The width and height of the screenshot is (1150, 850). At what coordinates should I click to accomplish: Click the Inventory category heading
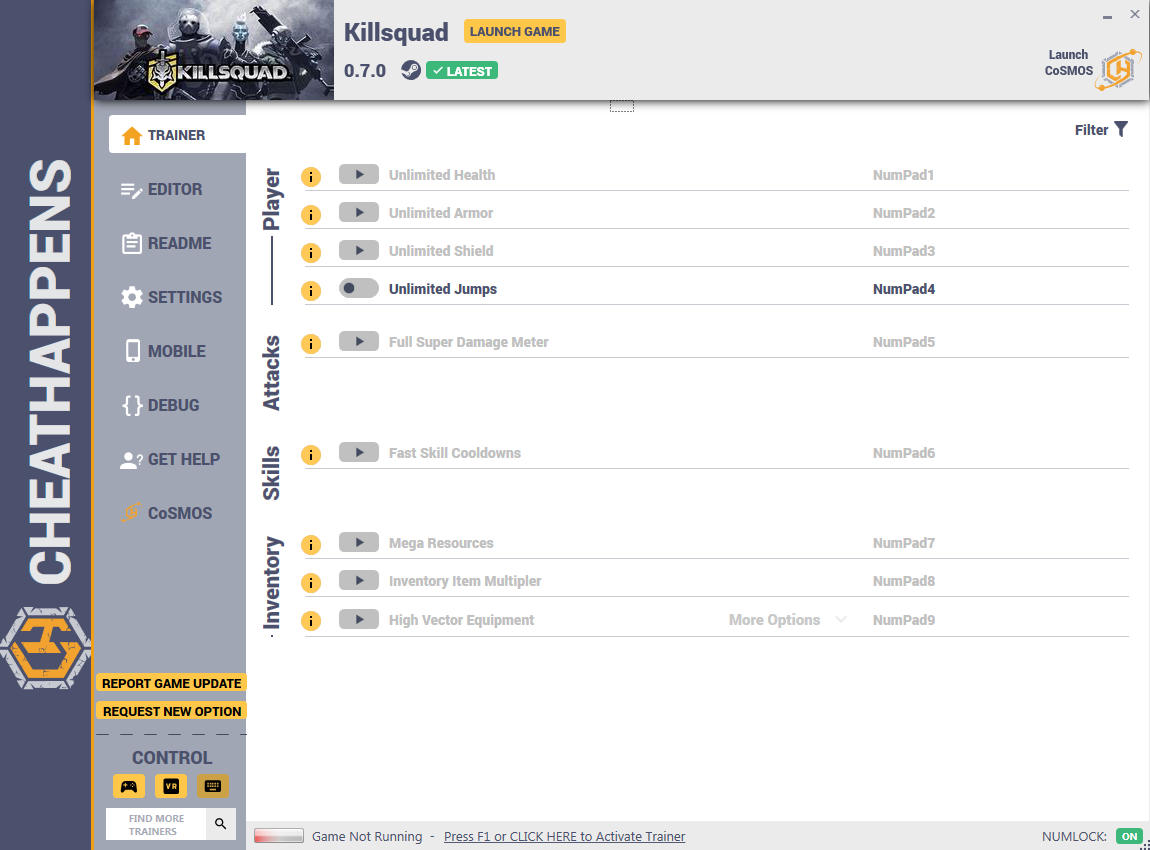[271, 584]
